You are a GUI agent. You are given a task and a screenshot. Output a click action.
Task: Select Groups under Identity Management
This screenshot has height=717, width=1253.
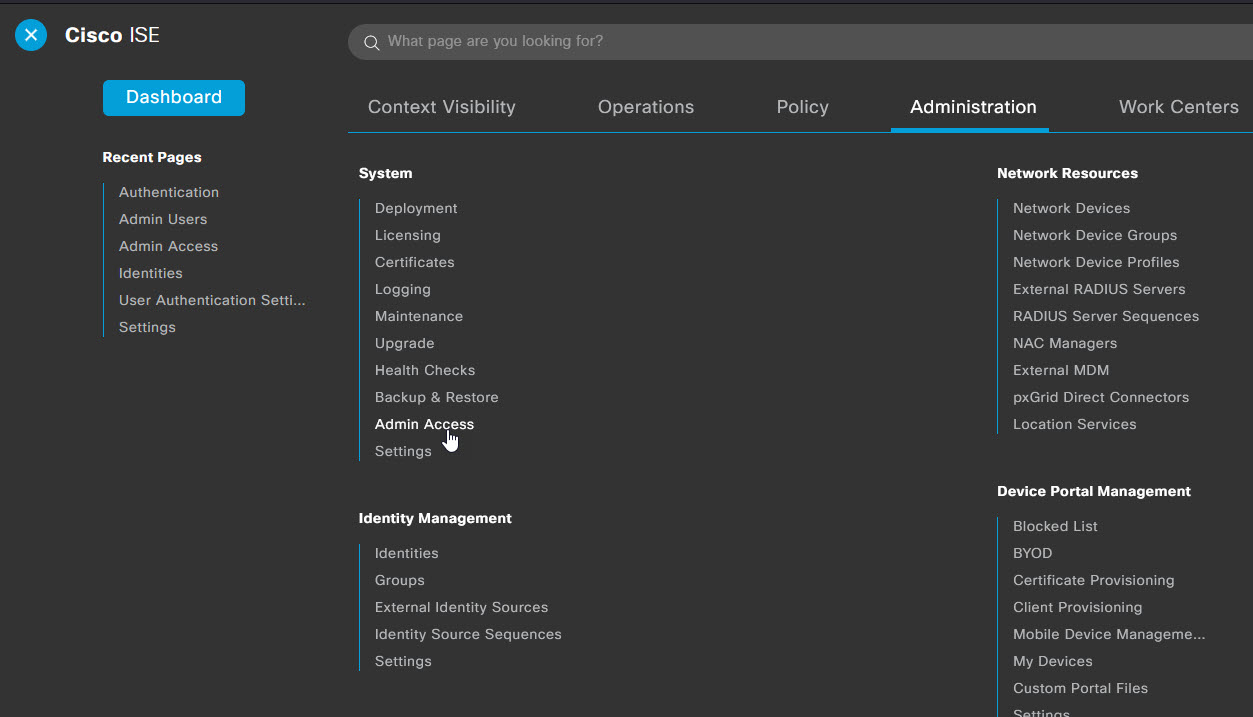pyautogui.click(x=400, y=580)
